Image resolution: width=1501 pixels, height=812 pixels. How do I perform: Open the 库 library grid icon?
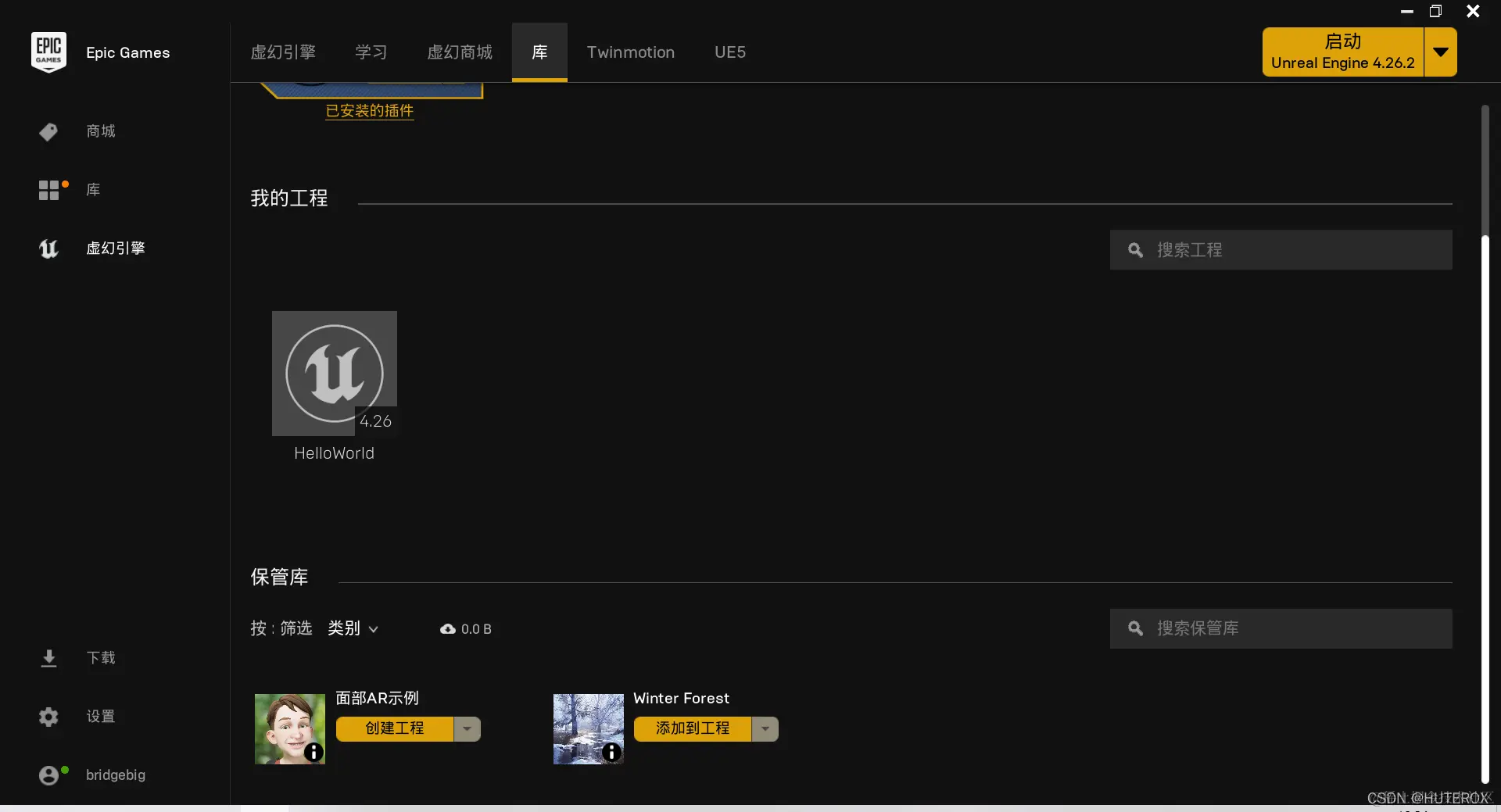click(x=48, y=190)
